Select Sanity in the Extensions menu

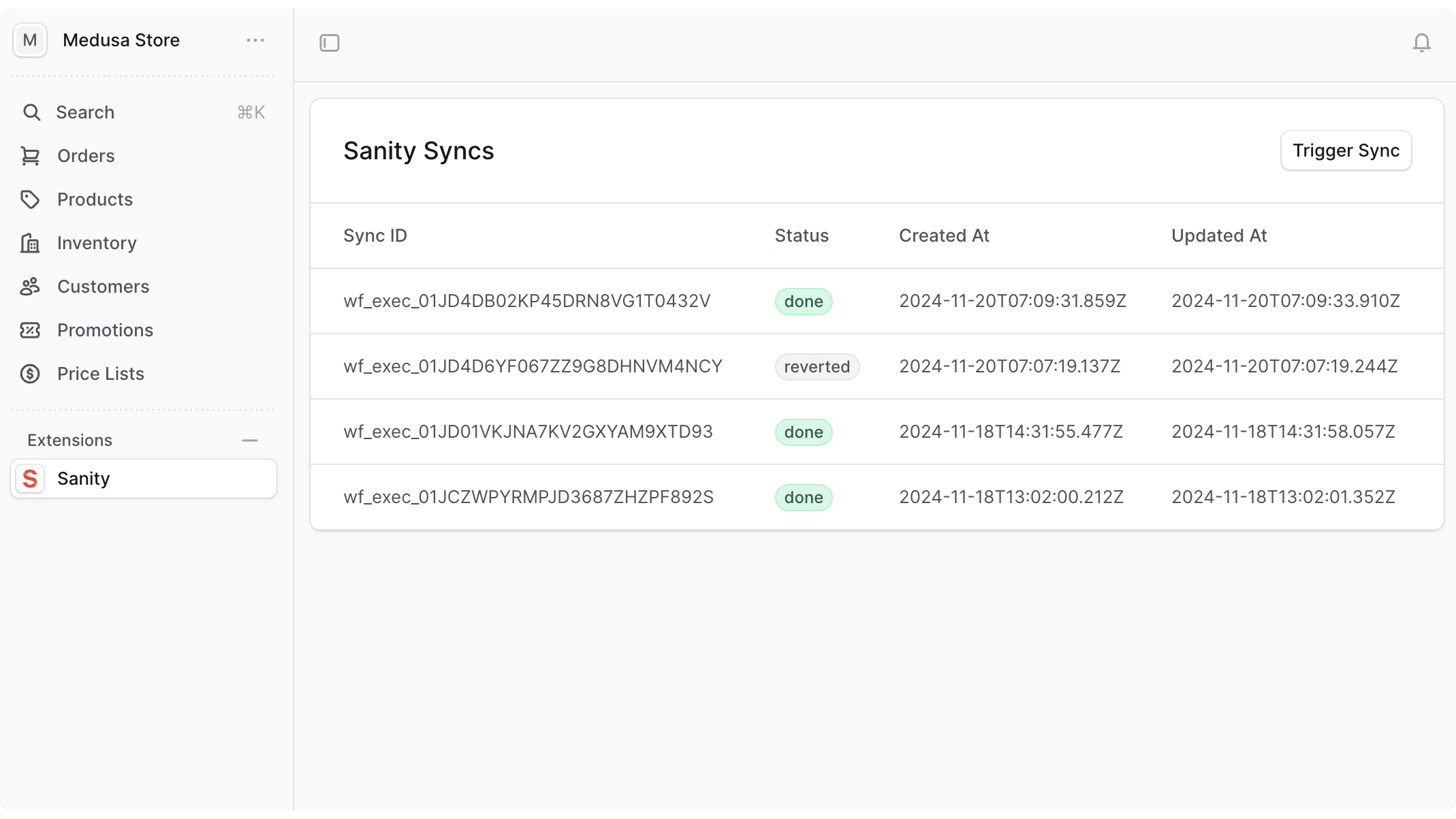pyautogui.click(x=83, y=479)
